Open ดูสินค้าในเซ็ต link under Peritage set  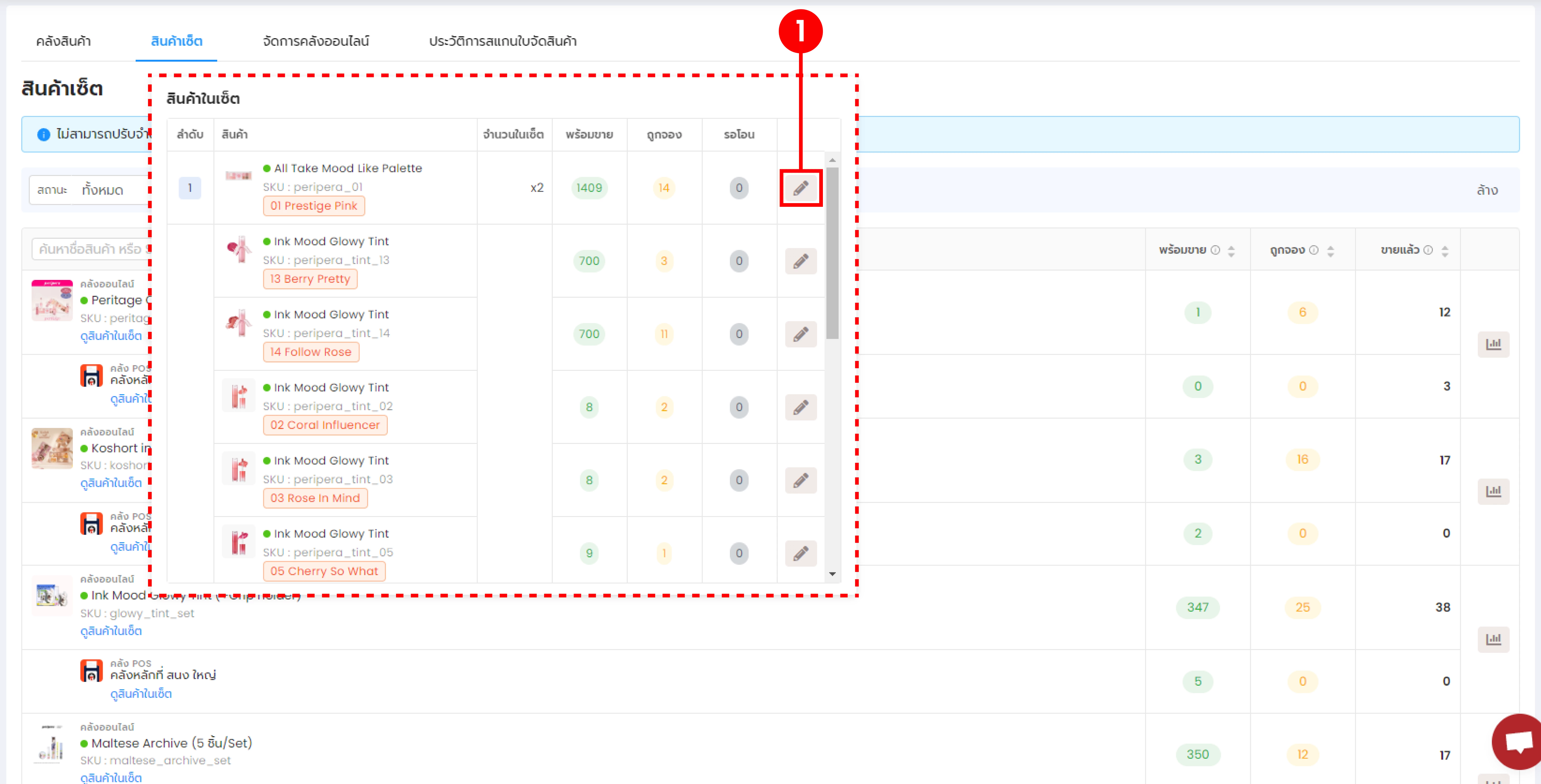111,336
